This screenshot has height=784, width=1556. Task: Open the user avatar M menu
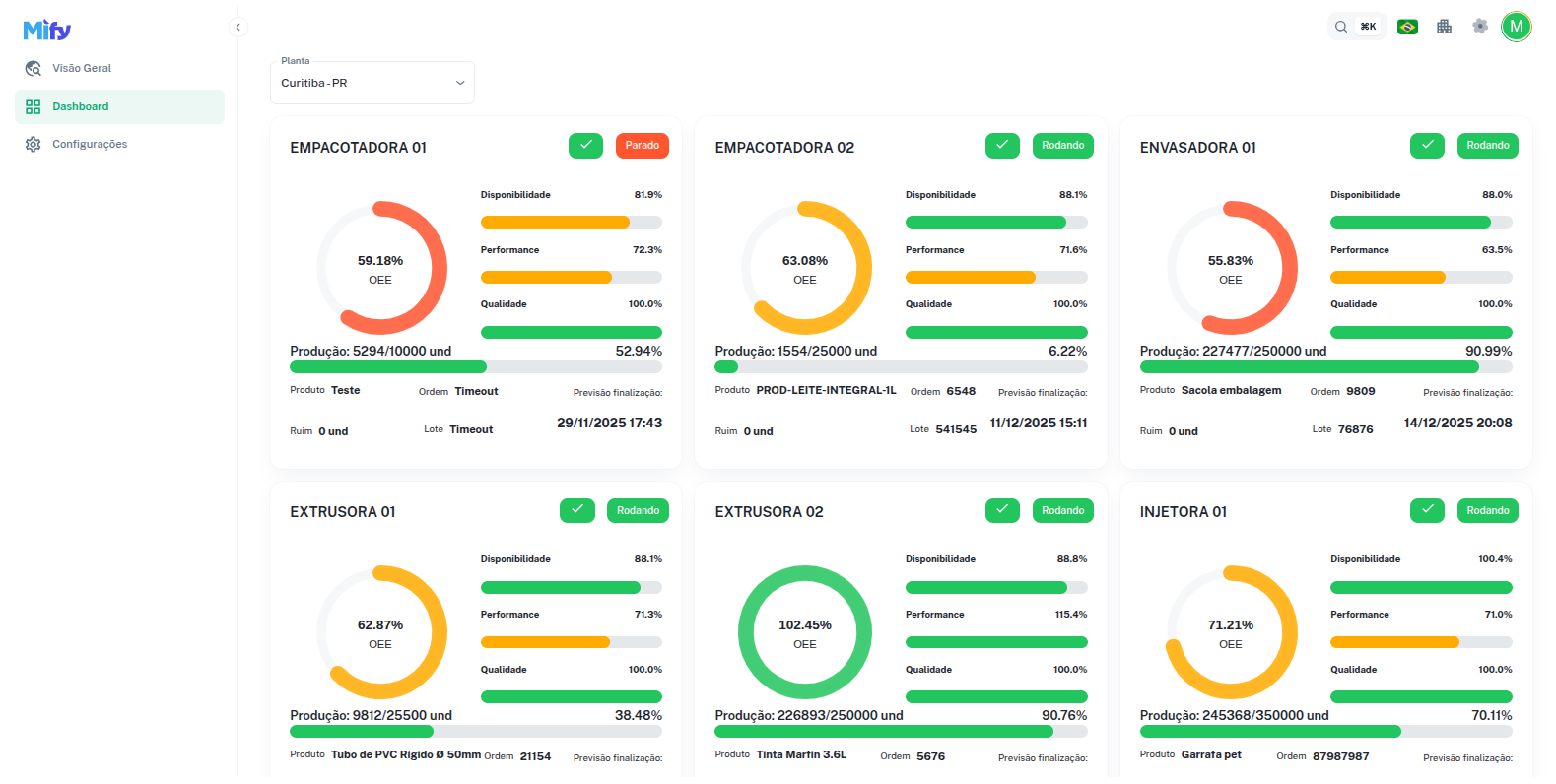pos(1516,28)
